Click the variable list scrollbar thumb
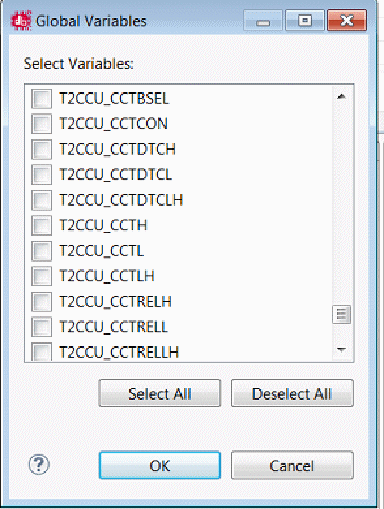This screenshot has height=509, width=384. (x=341, y=314)
